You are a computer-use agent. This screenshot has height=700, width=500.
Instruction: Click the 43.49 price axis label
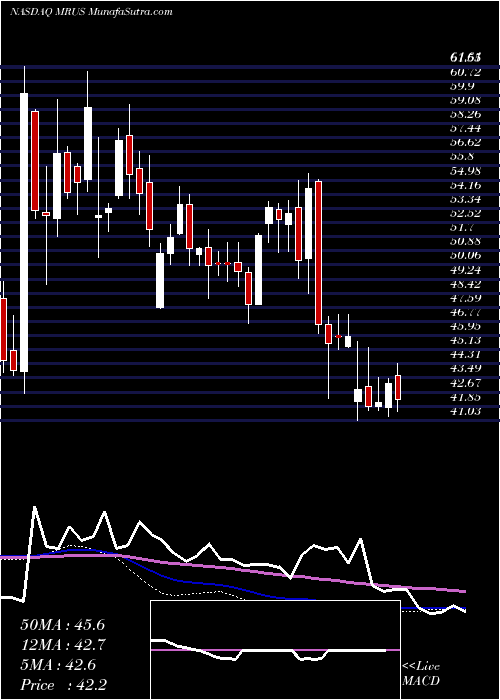pos(466,369)
